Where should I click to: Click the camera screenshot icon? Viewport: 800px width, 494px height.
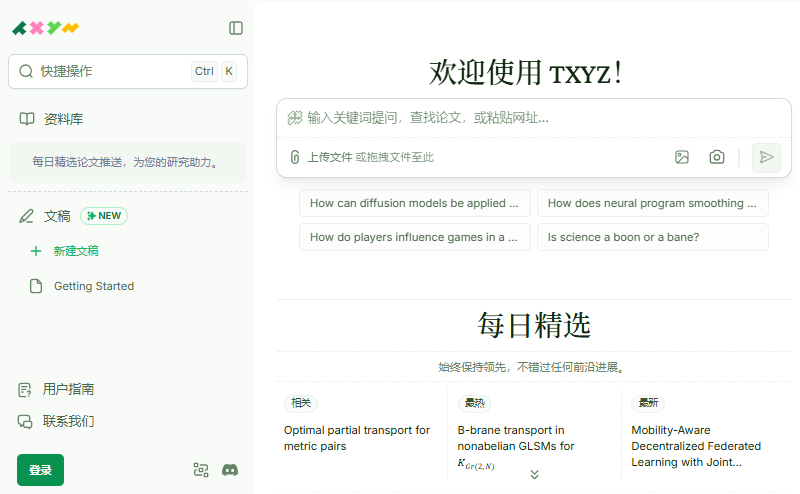[717, 157]
